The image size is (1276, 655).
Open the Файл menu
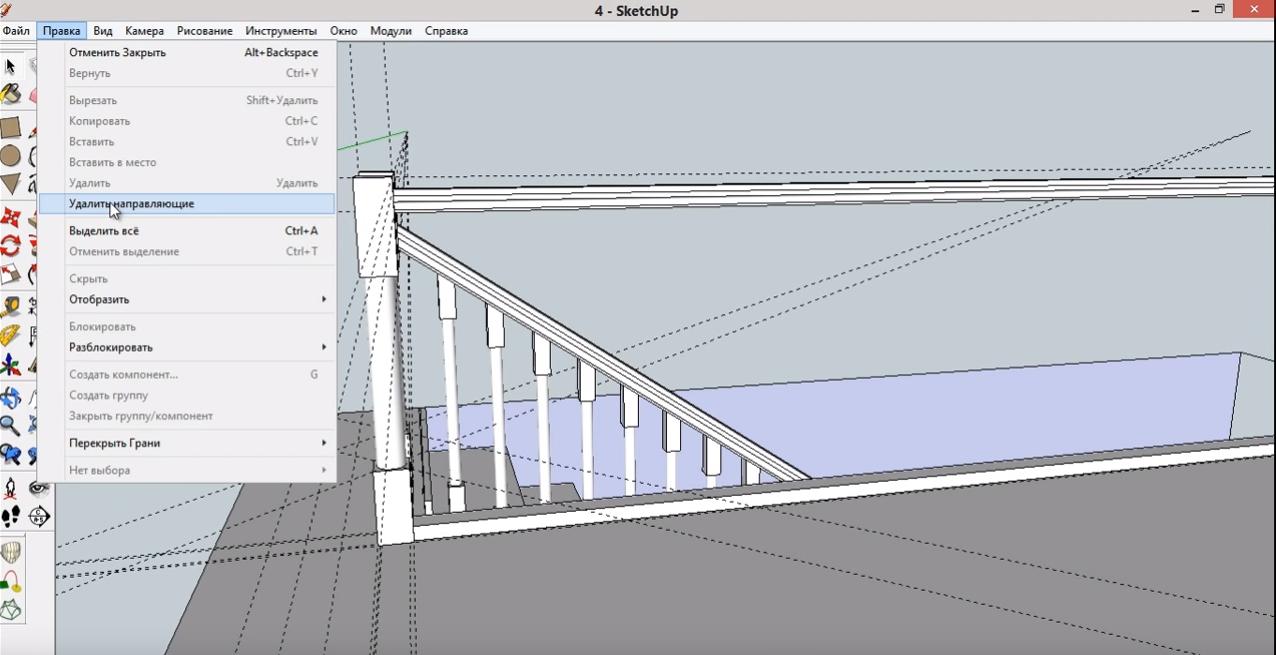16,31
